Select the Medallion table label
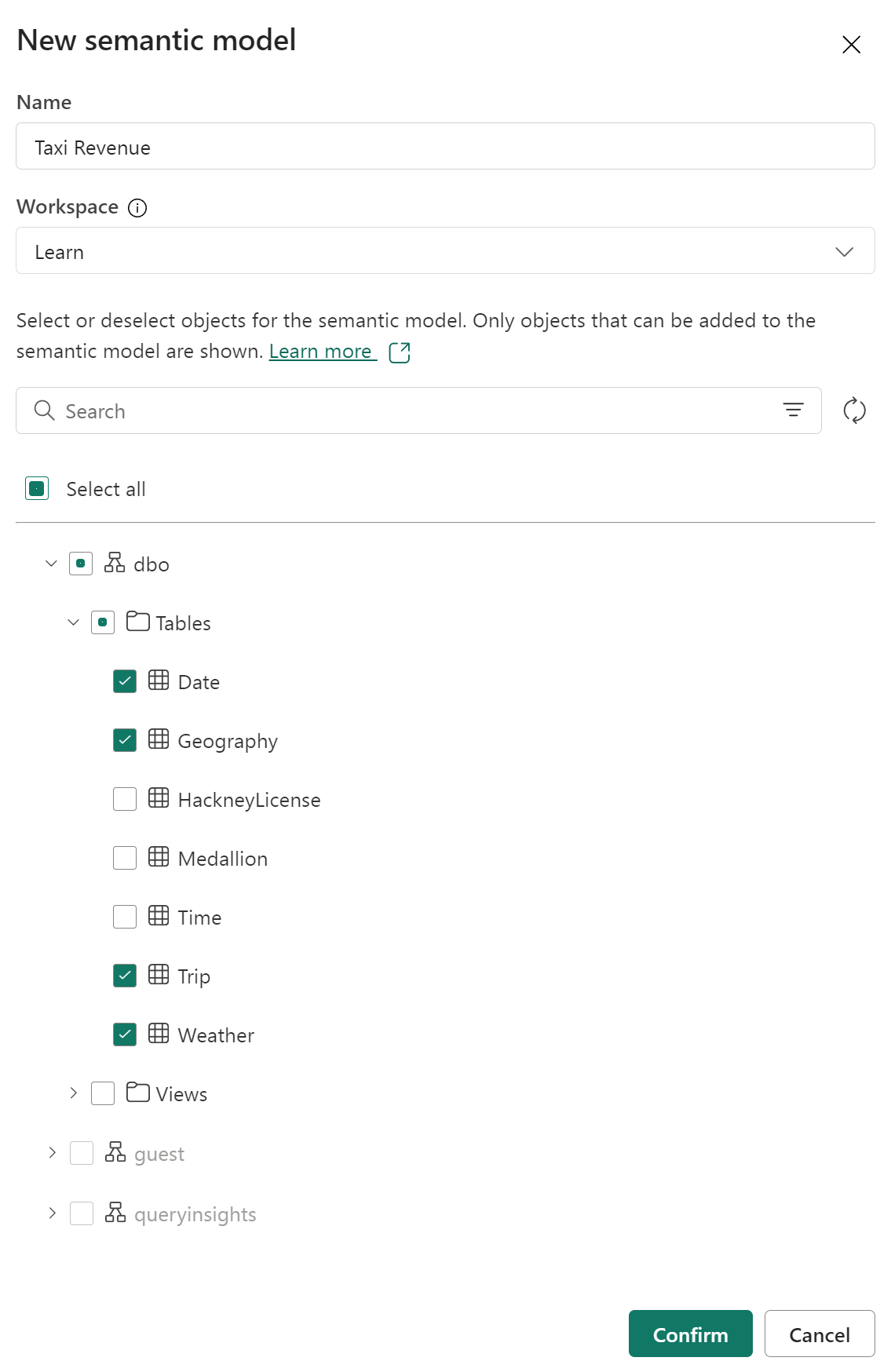Screen dimensions: 891x1372 point(223,859)
